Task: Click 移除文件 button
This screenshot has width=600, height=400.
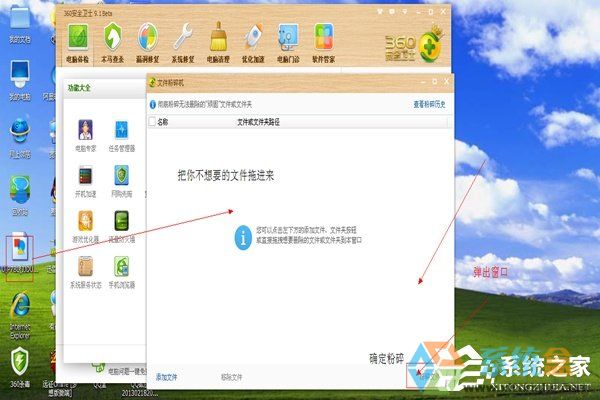Action: [232, 377]
